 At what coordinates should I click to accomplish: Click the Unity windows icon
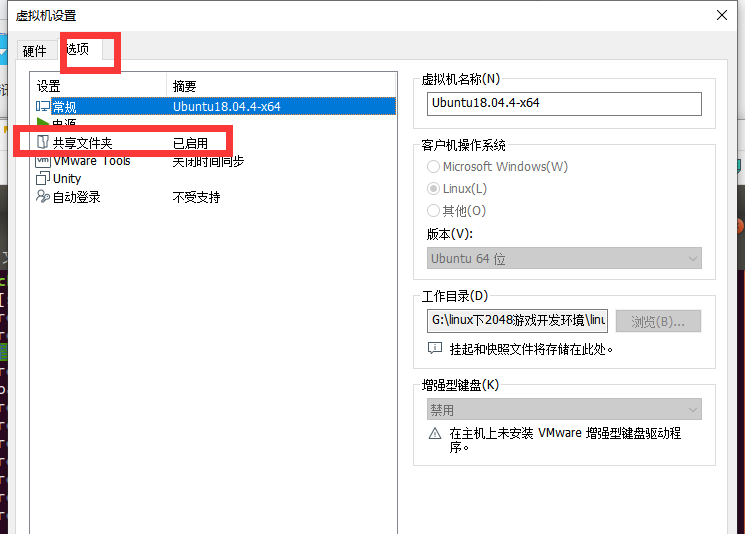(x=43, y=178)
